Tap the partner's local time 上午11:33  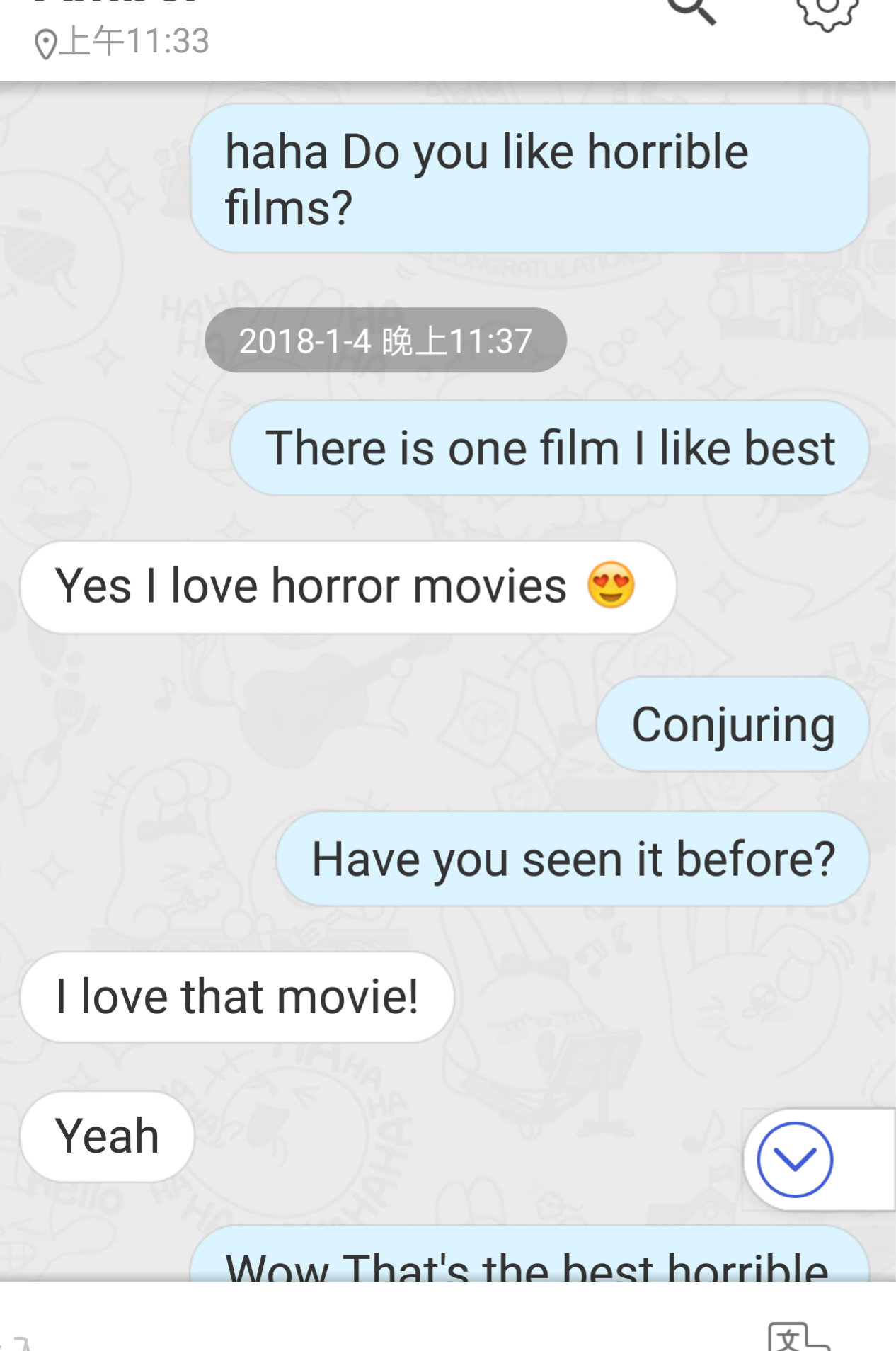134,41
